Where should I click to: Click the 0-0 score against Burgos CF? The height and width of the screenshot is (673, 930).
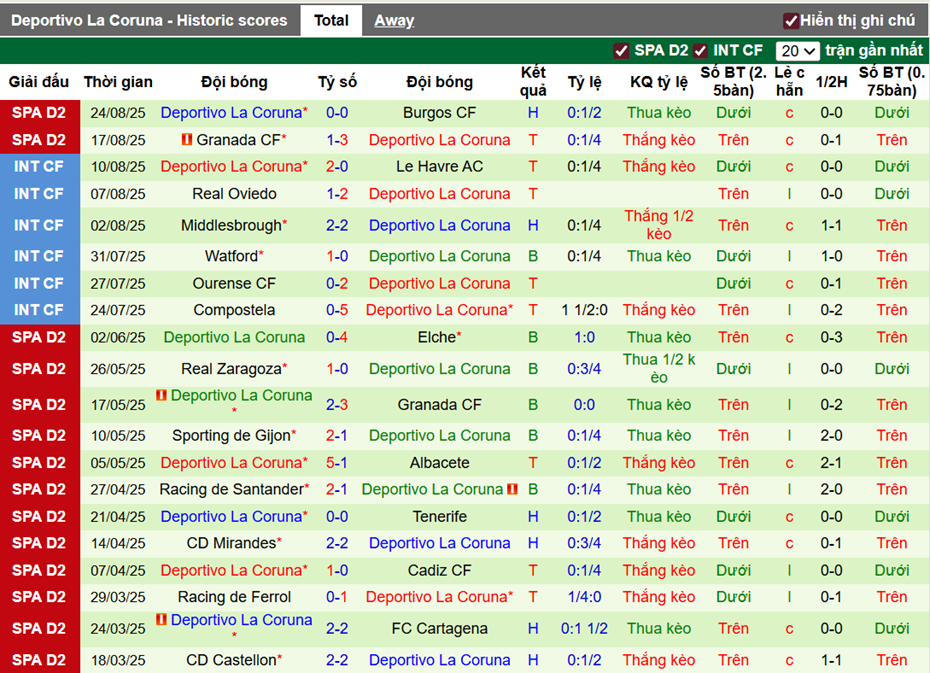tap(337, 113)
